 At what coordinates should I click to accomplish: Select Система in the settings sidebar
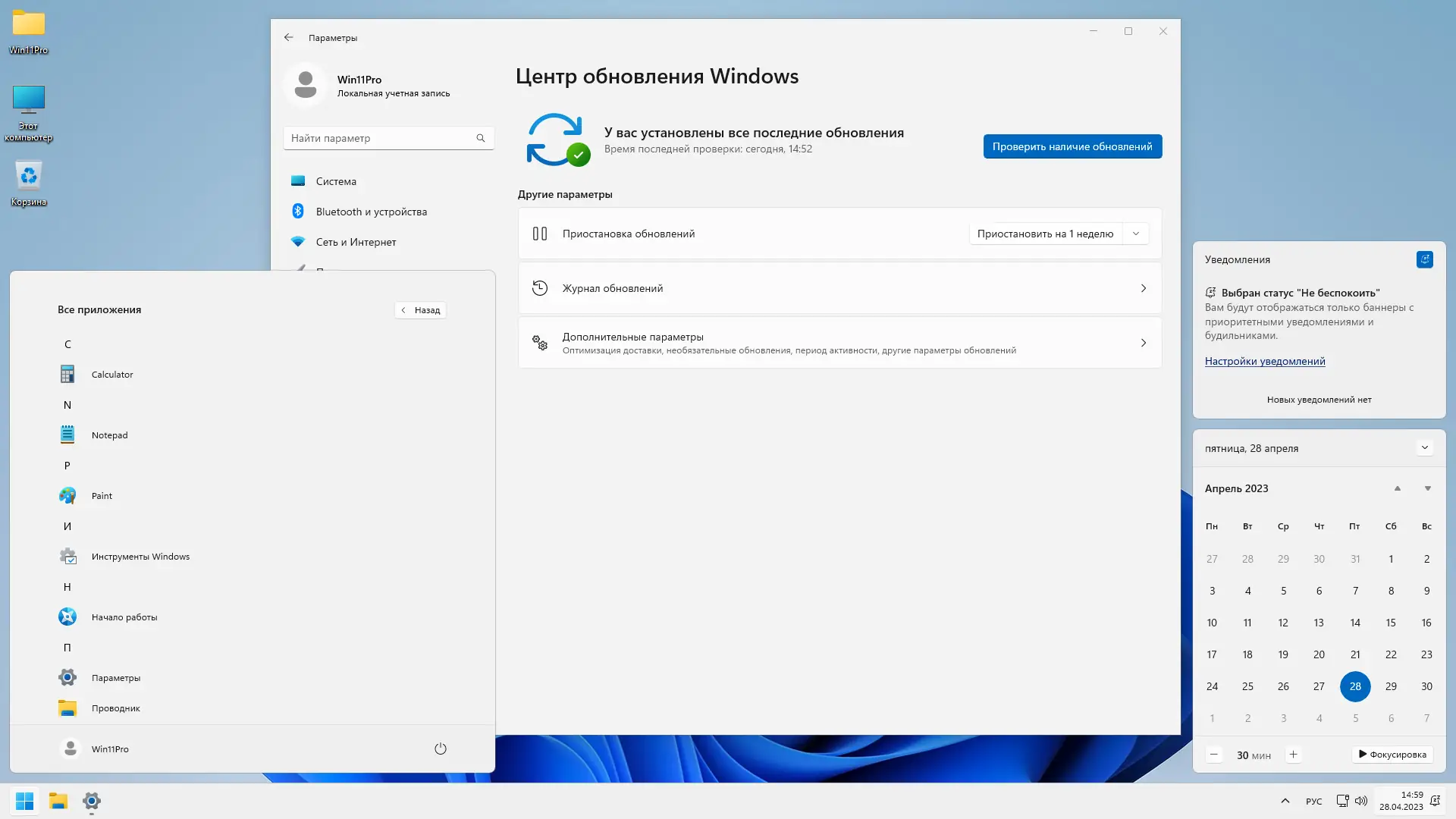click(336, 181)
